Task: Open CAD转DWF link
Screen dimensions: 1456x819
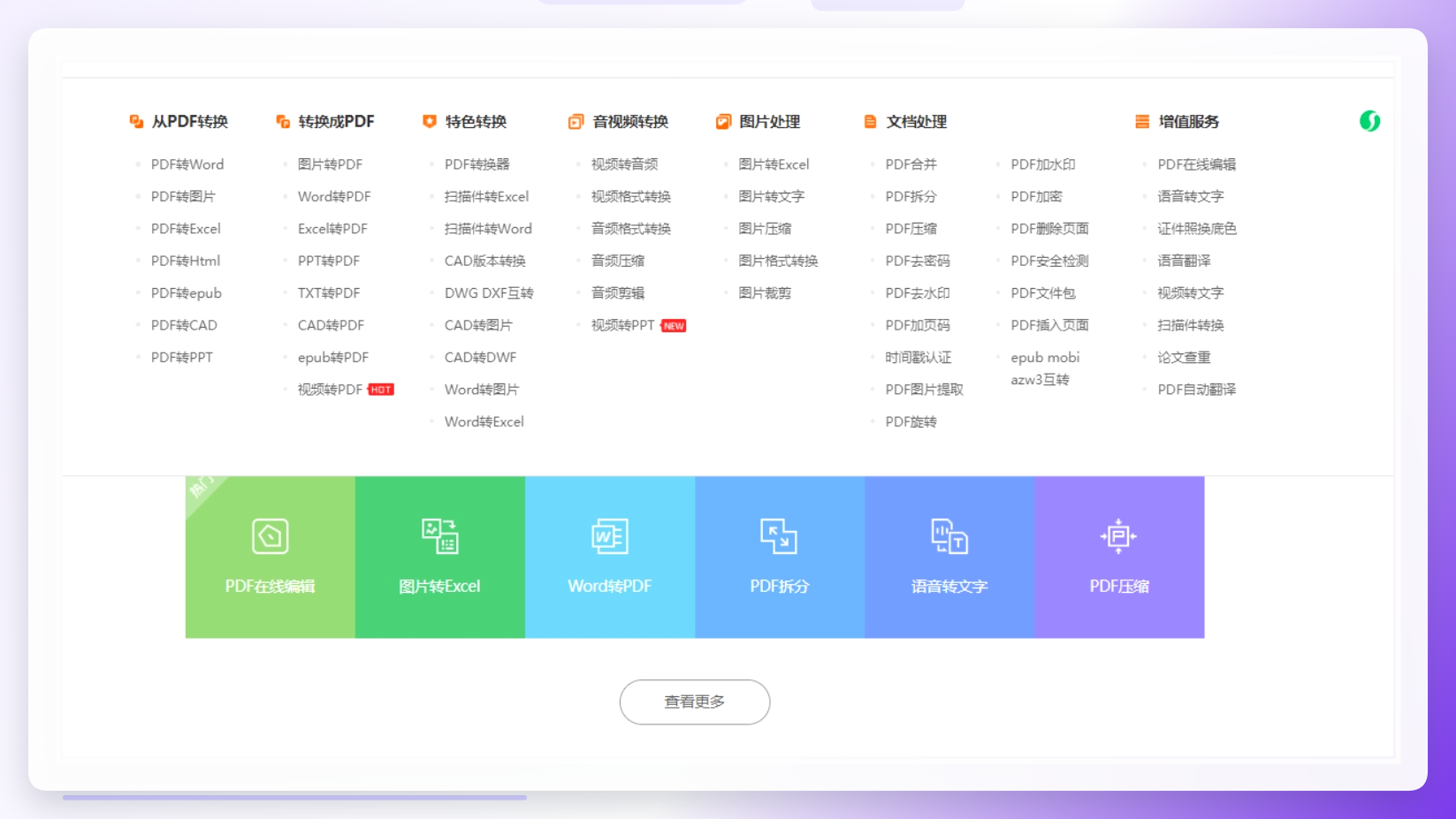Action: click(480, 358)
